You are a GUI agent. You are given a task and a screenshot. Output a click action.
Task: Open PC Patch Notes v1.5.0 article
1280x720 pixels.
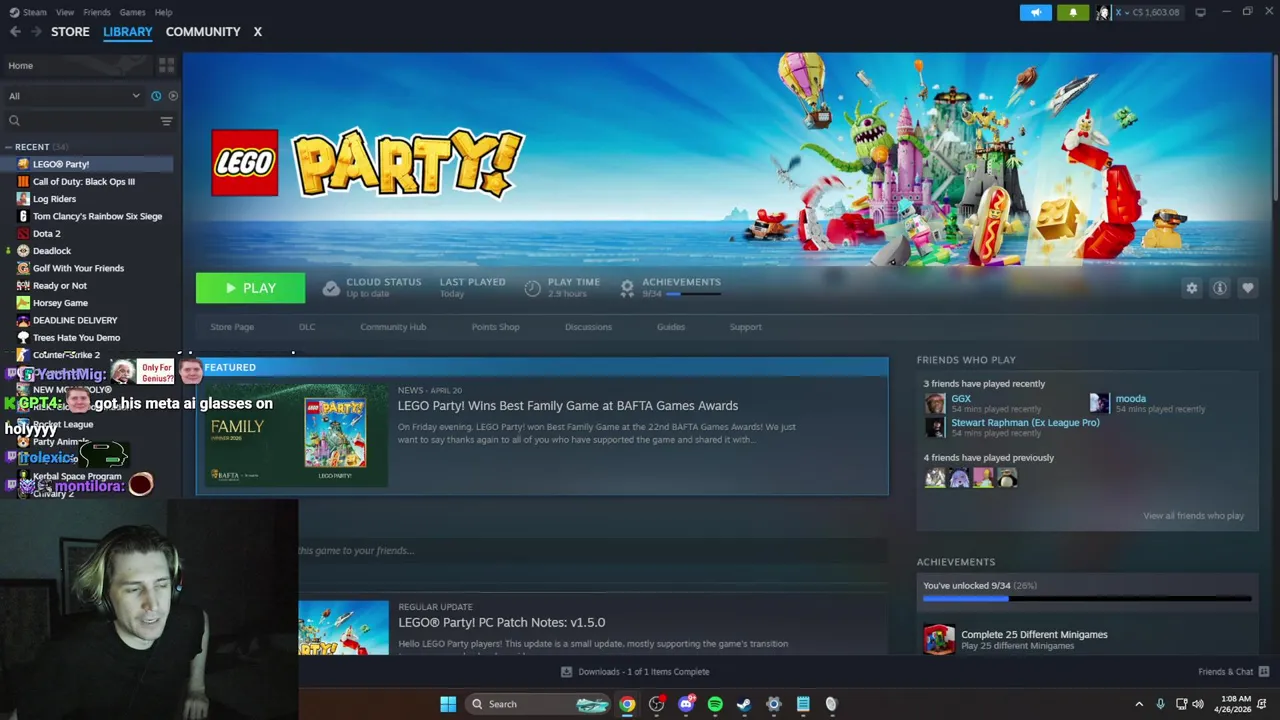click(x=501, y=622)
